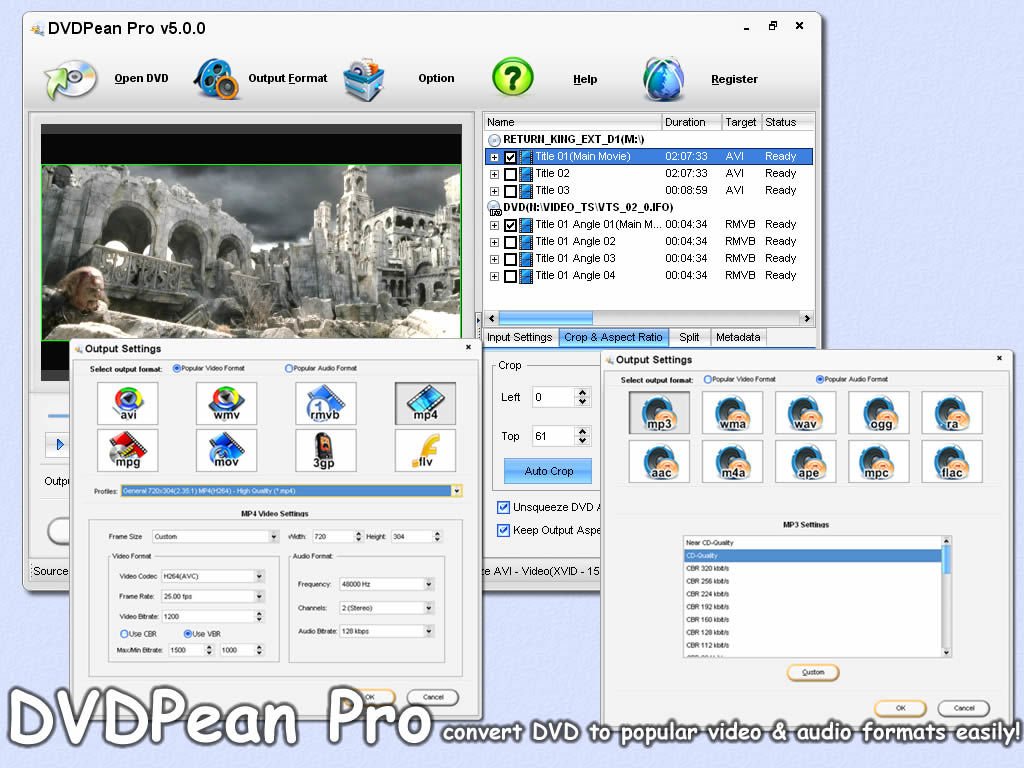Click Custom button in MP3 Settings
1024x768 pixels.
[x=813, y=672]
